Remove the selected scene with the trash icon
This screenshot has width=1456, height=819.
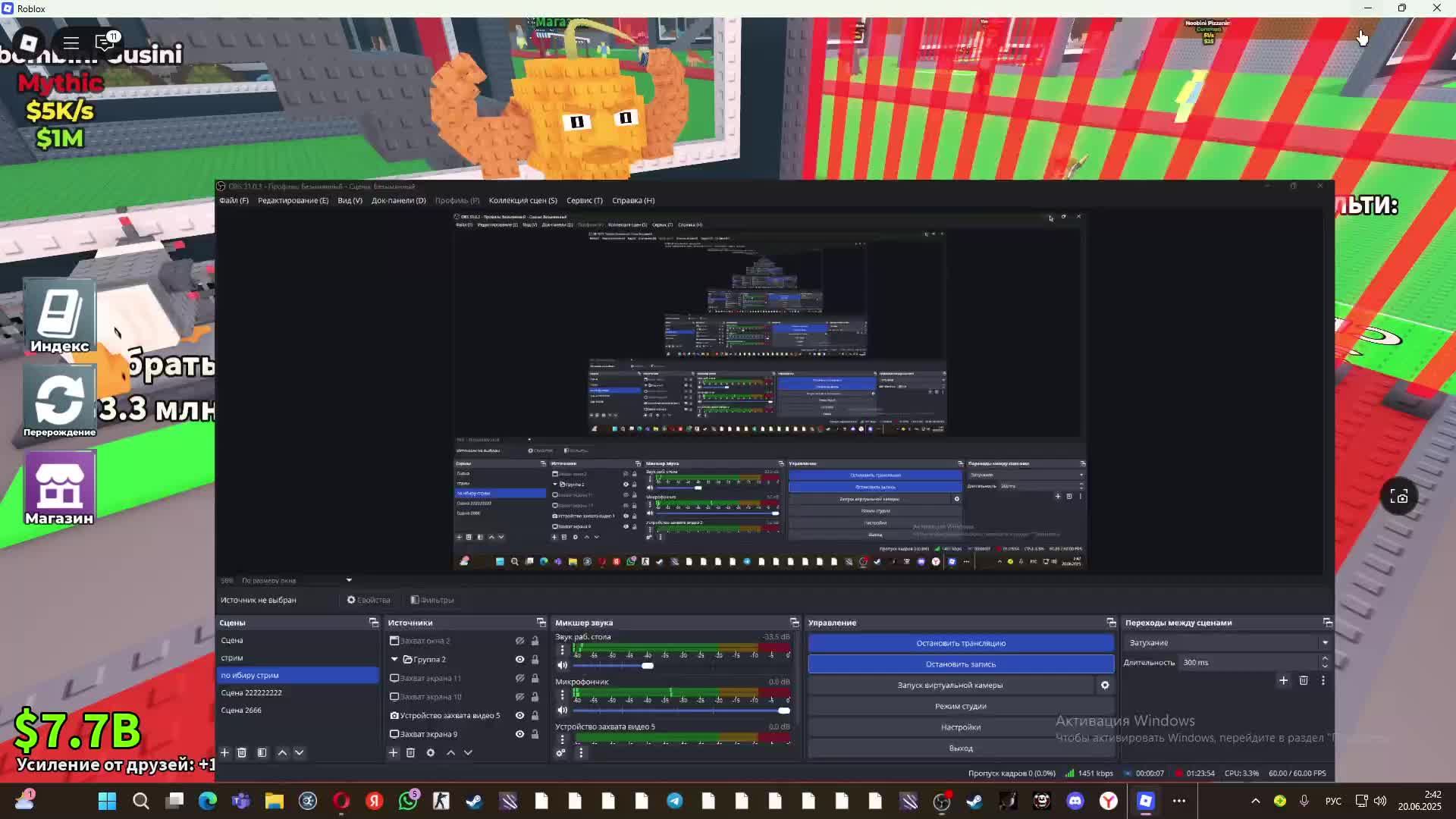[x=242, y=752]
